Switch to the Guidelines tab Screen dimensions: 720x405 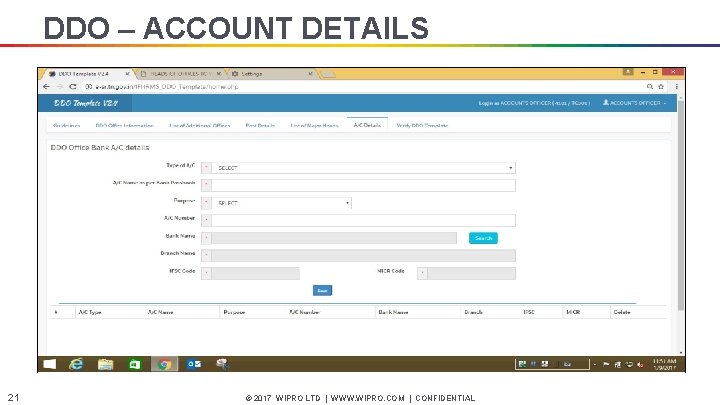pos(67,125)
